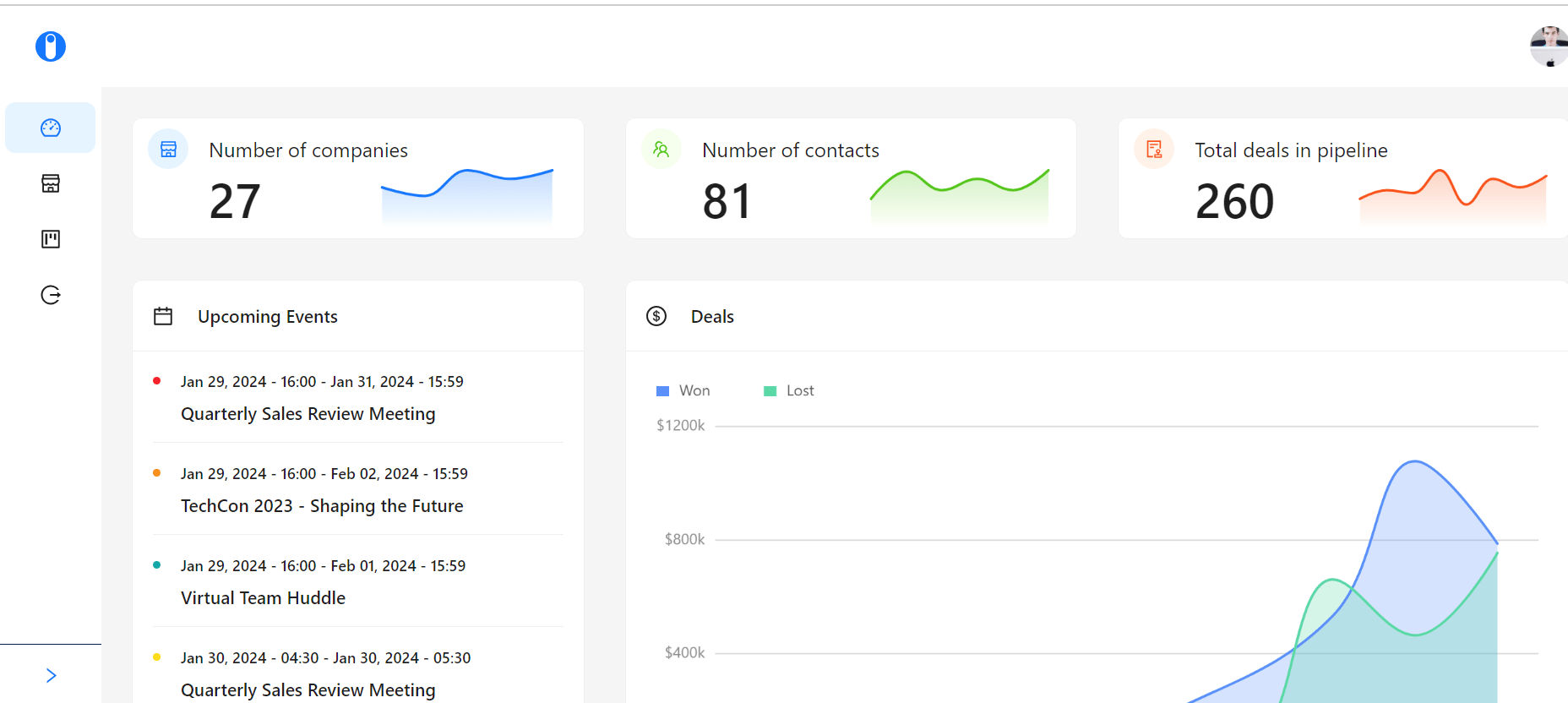The width and height of the screenshot is (1568, 703).
Task: Open the user avatar at top right
Action: [x=1549, y=46]
